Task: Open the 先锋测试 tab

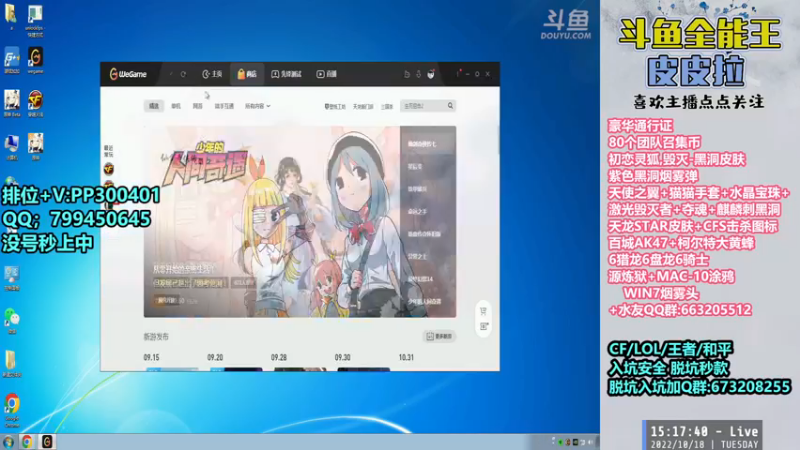Action: [x=286, y=74]
